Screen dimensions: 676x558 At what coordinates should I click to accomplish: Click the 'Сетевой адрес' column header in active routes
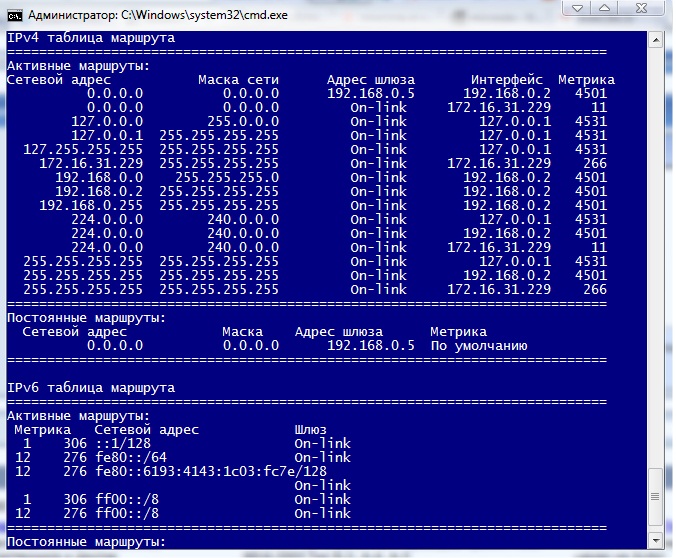pos(59,80)
